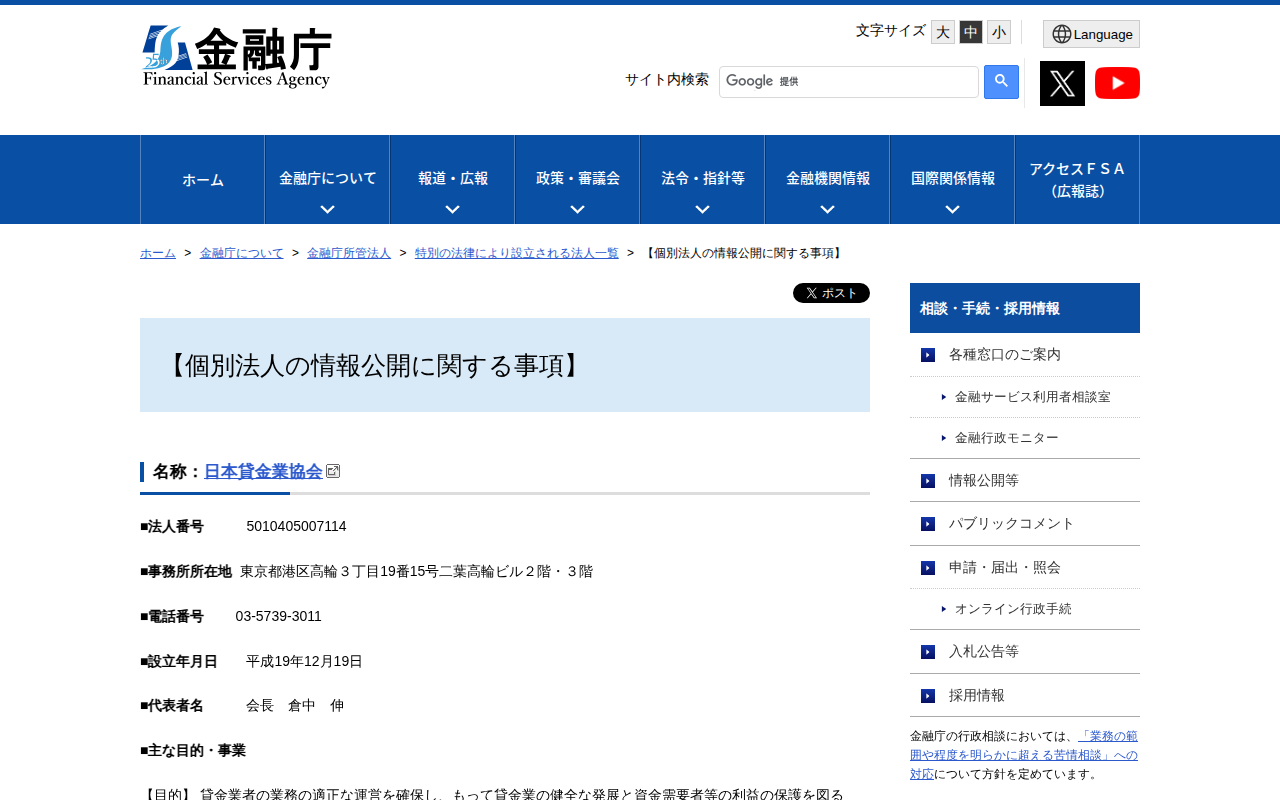Click the Financial Services Agency logo

coord(237,57)
